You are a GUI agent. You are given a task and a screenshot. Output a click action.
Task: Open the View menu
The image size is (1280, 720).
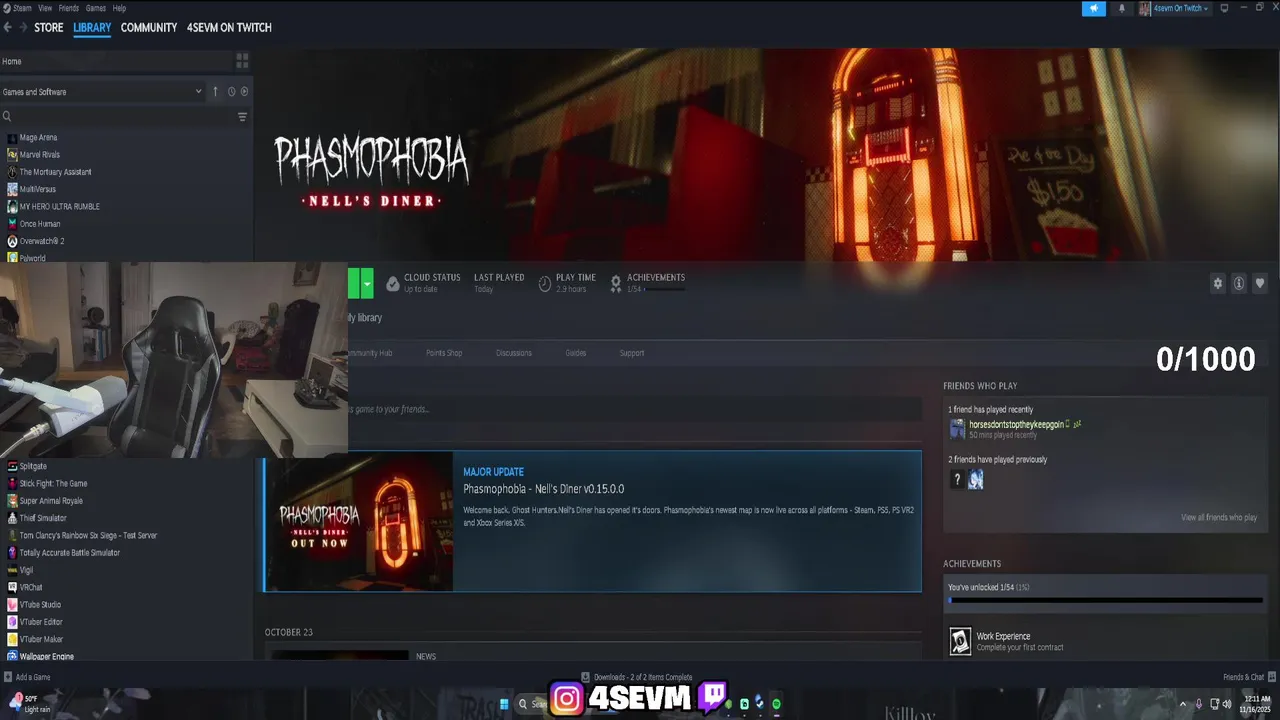coord(45,8)
